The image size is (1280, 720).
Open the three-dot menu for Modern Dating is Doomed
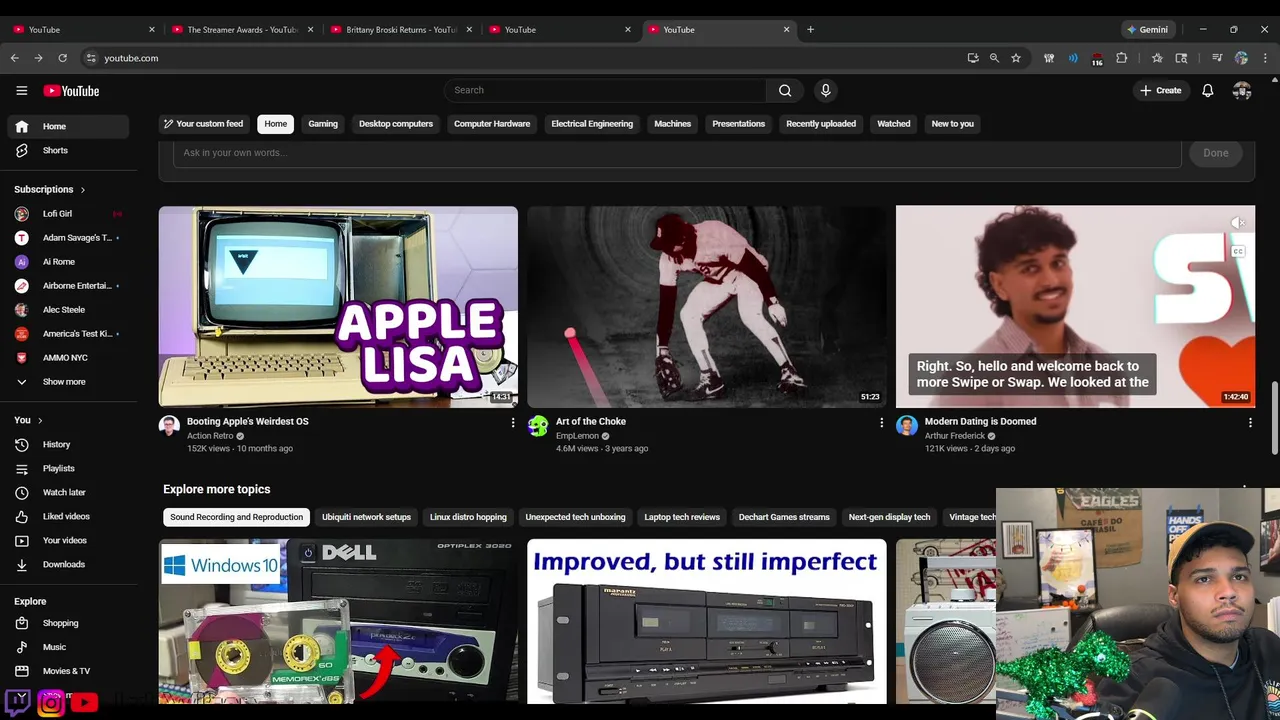click(x=1250, y=423)
